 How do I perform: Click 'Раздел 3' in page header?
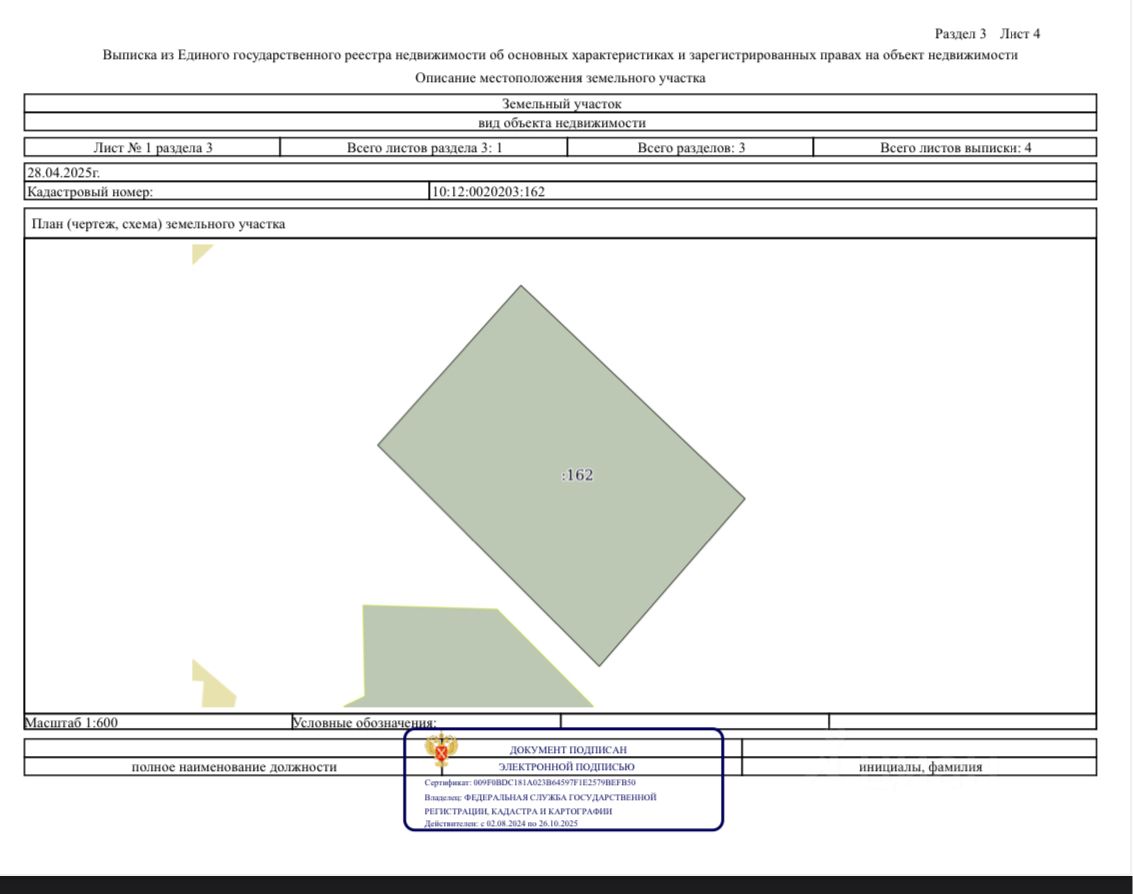click(x=960, y=33)
